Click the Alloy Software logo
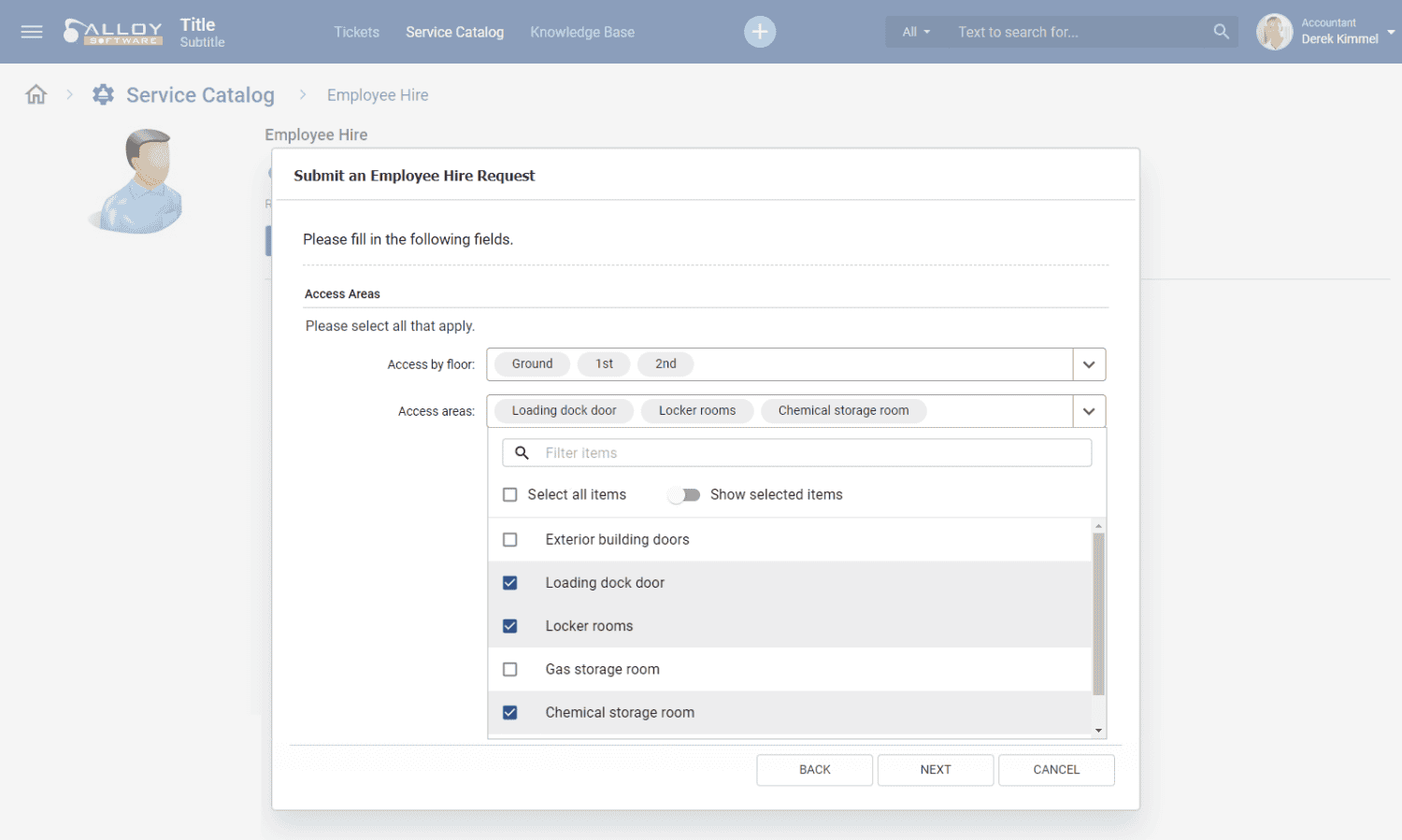Viewport: 1402px width, 840px height. tap(112, 31)
